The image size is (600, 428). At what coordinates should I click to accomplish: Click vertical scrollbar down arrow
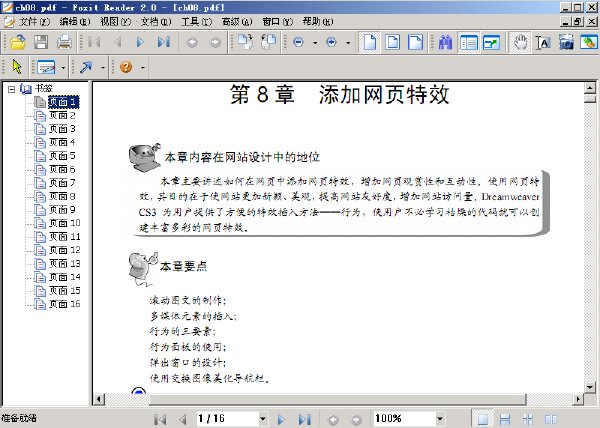tap(590, 387)
